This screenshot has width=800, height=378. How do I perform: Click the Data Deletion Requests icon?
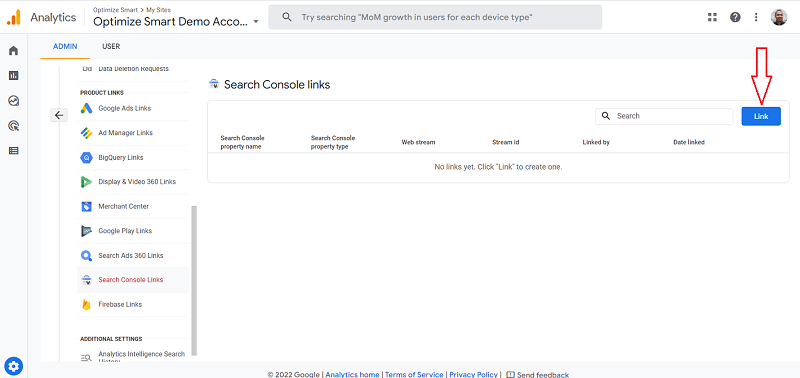click(x=86, y=69)
